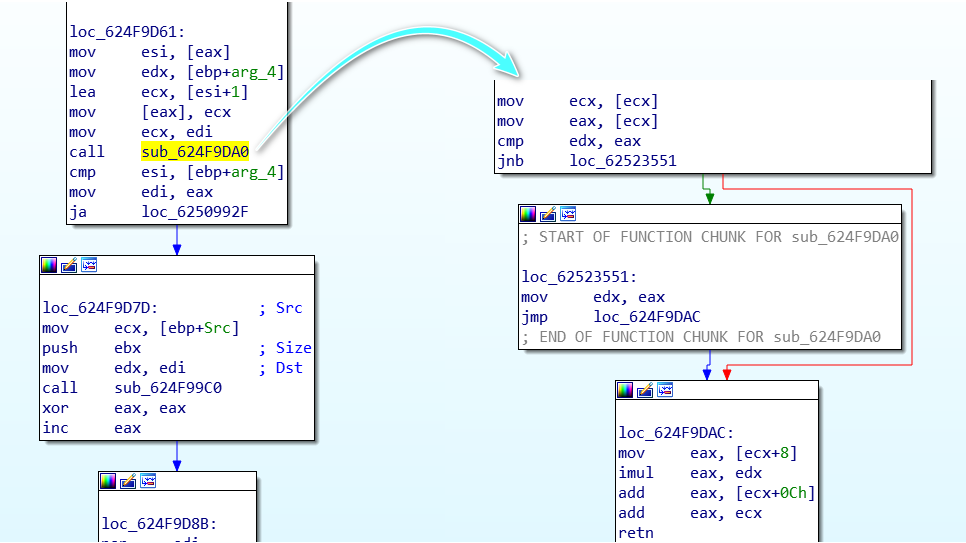Click the highlighted sub_624F9DA0 call target
Image resolution: width=966 pixels, height=543 pixels.
[195, 152]
